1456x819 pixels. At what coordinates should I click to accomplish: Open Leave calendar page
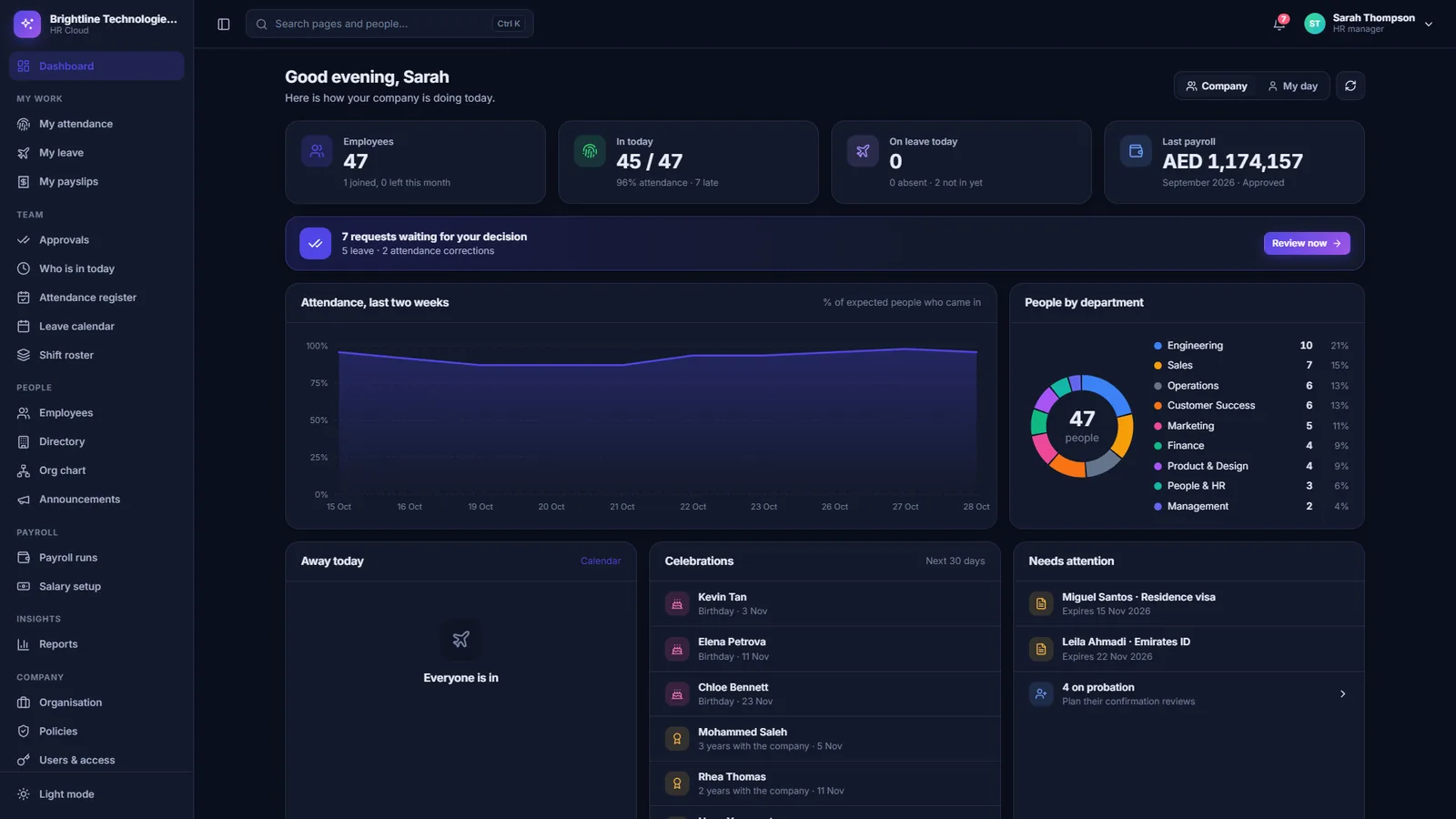(x=96, y=326)
